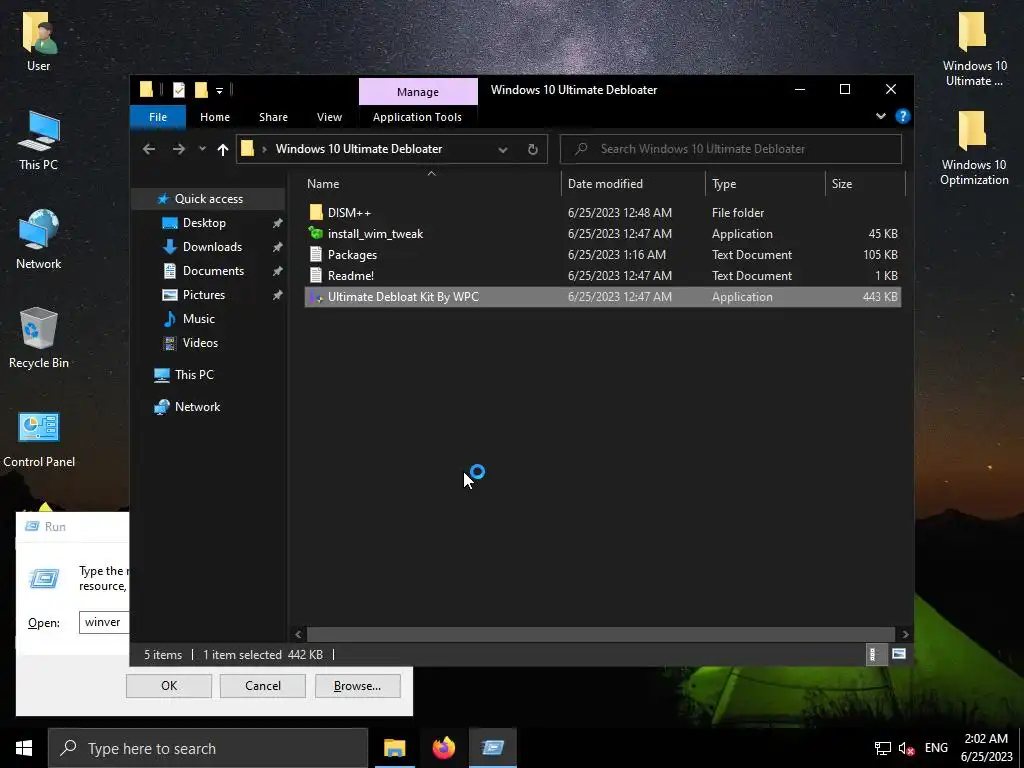Click the horizontal scrollbar in file list
Viewport: 1024px width, 768px height.
coord(600,634)
